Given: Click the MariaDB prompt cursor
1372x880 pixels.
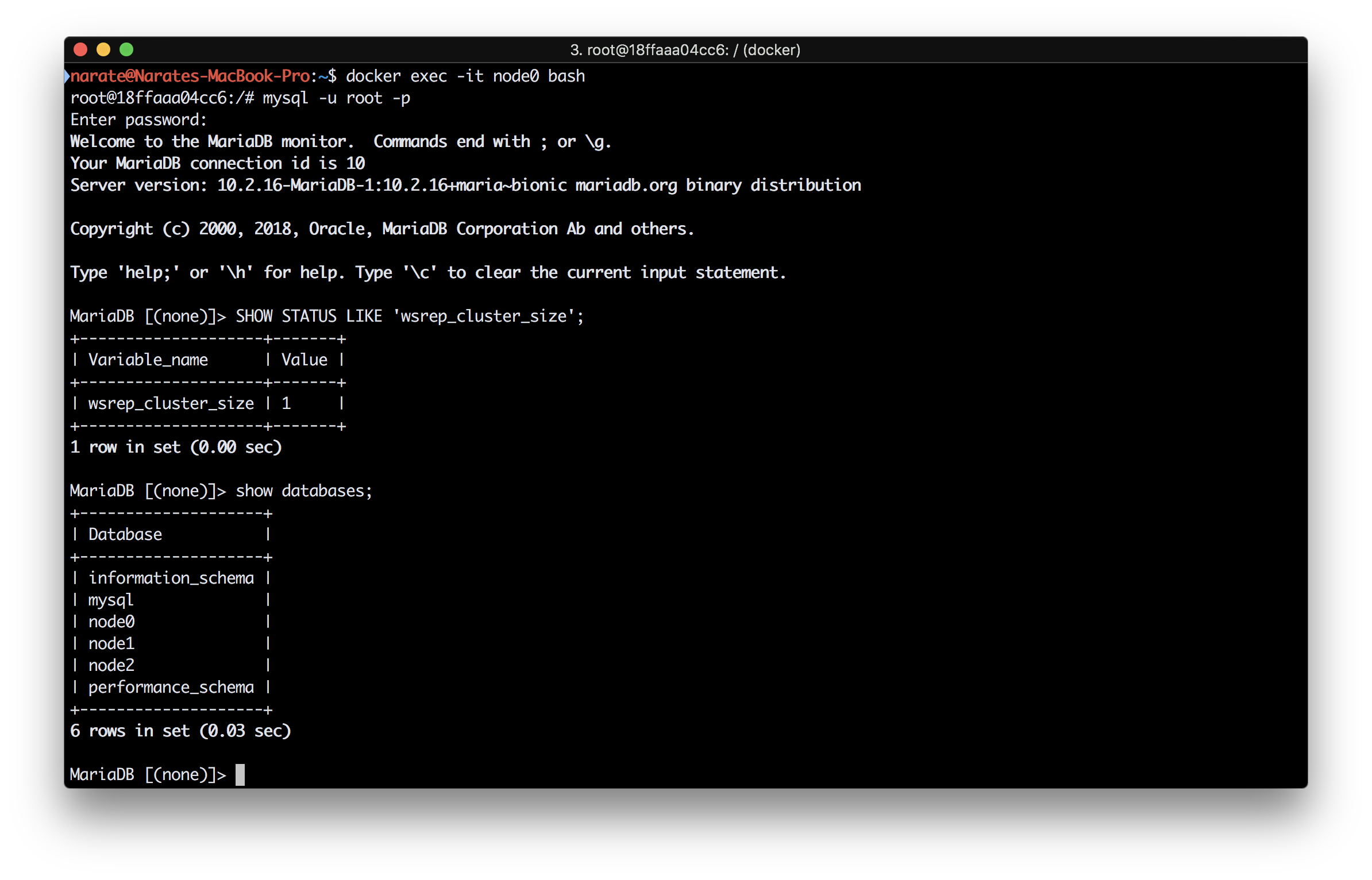Looking at the screenshot, I should [x=241, y=774].
